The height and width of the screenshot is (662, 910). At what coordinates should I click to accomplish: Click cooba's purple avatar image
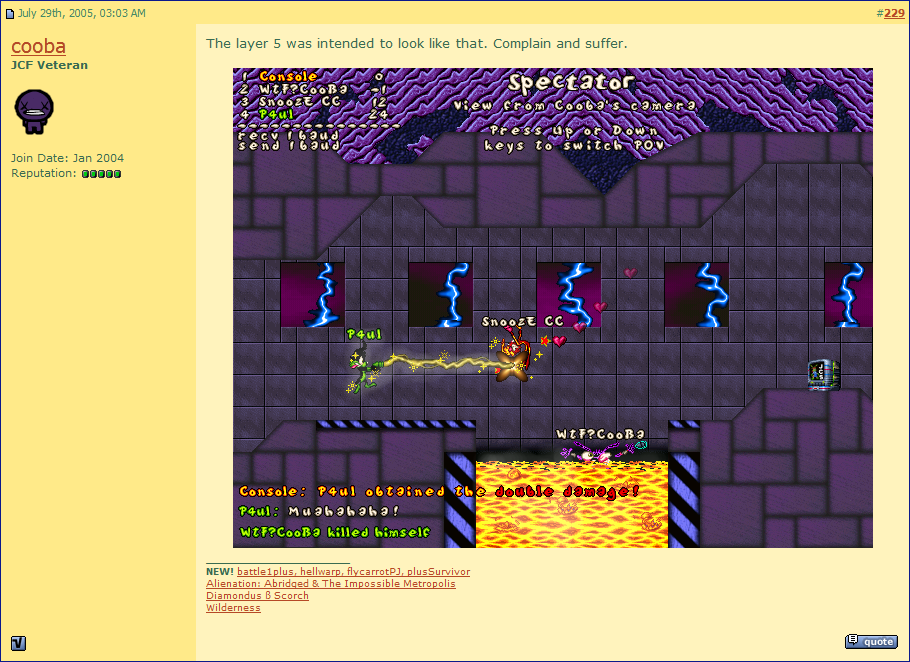pos(34,111)
